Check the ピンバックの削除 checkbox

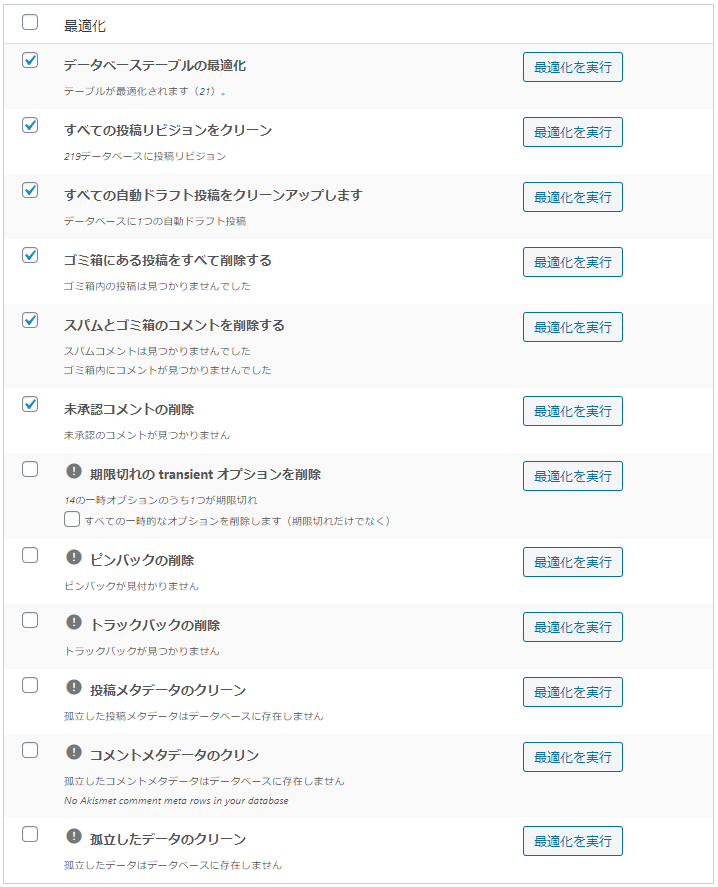pyautogui.click(x=30, y=555)
